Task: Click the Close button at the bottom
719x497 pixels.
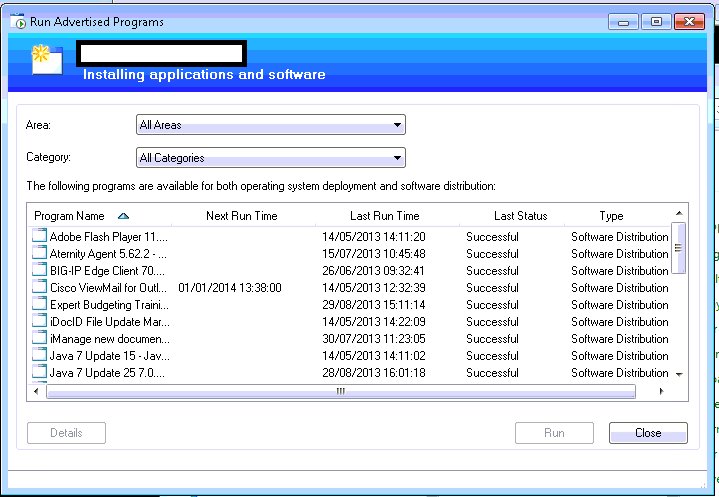Action: [648, 433]
